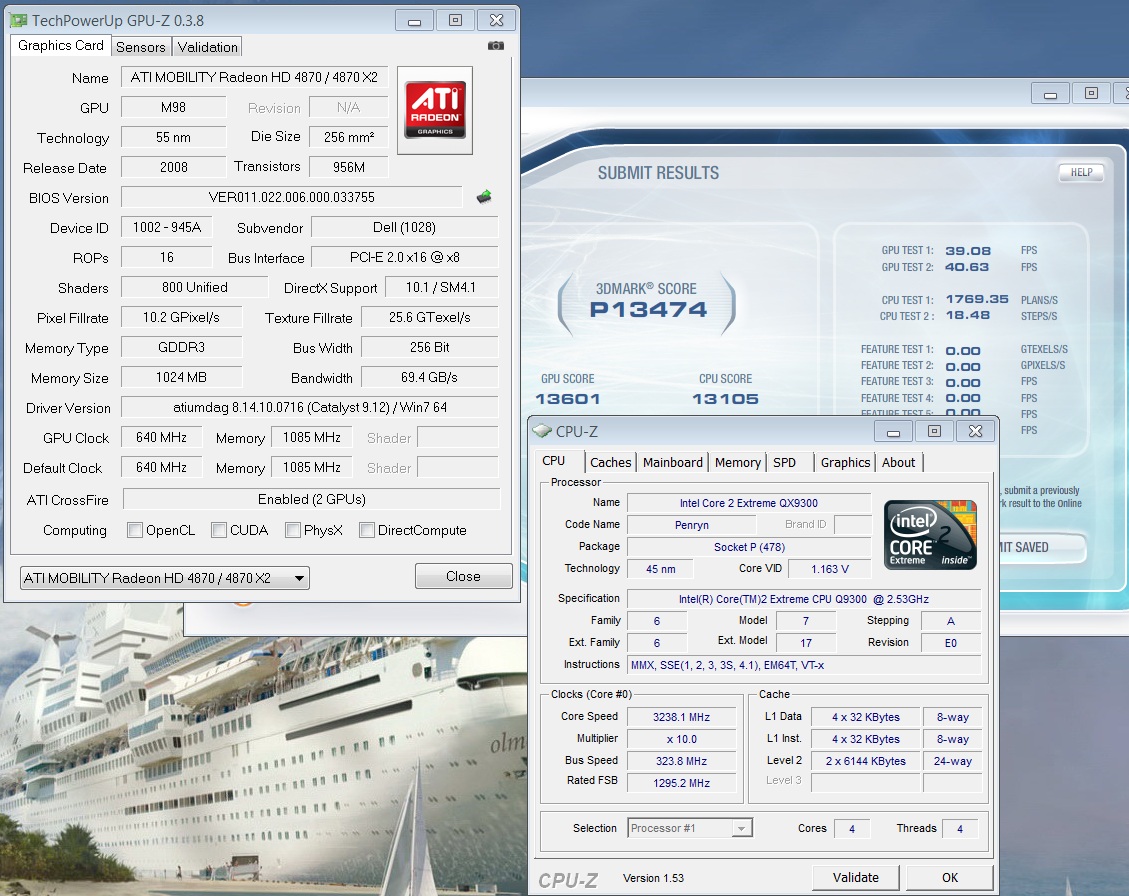This screenshot has height=896, width=1129.
Task: Switch to the Sensors tab
Action: pyautogui.click(x=141, y=47)
